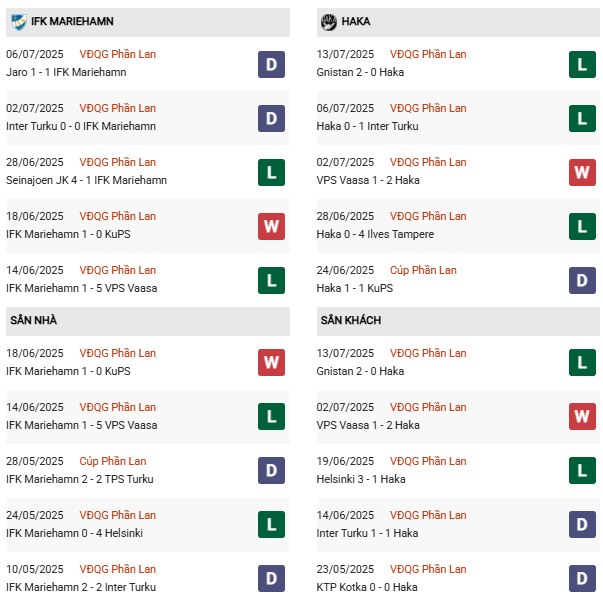Click the D badge for Haka 1 - 1 KuPS

tap(583, 280)
